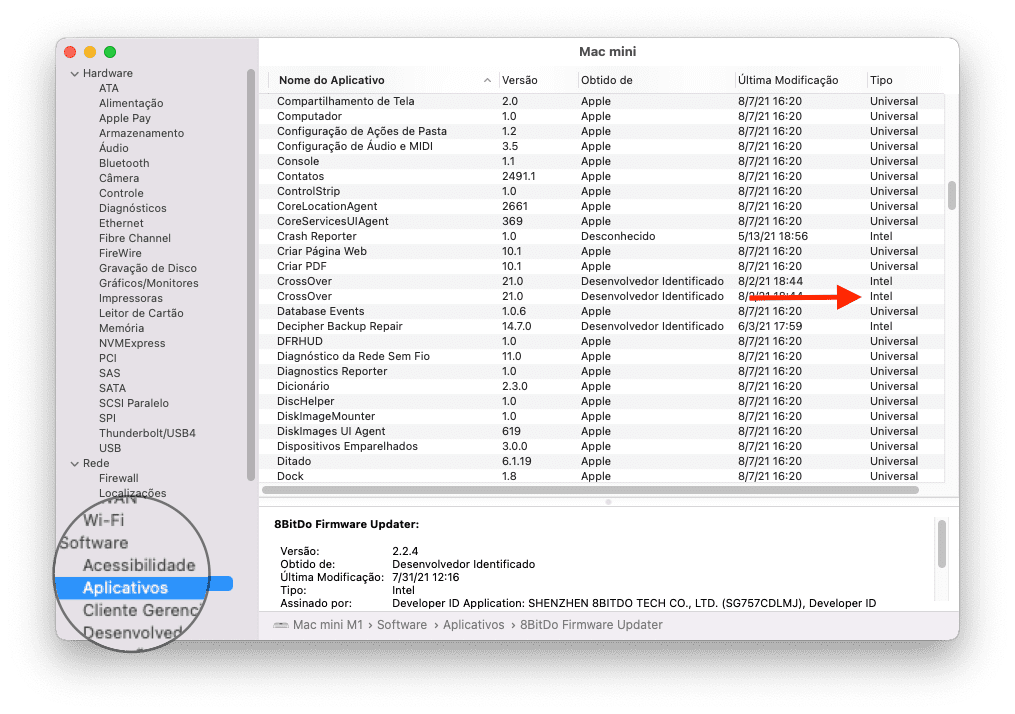
Task: Open Gravação de Disco in sidebar
Action: [148, 268]
